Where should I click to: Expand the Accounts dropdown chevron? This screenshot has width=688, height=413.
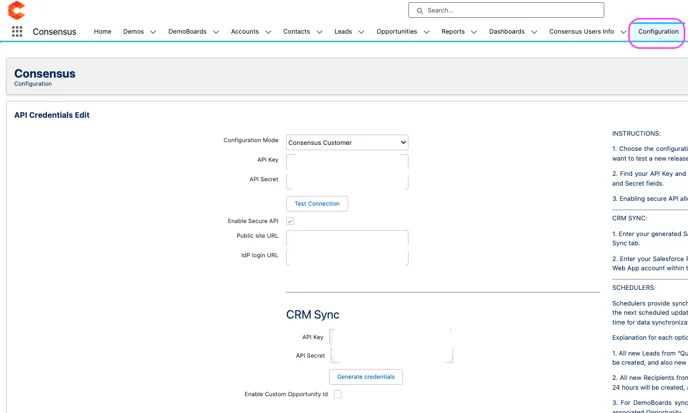tap(268, 32)
